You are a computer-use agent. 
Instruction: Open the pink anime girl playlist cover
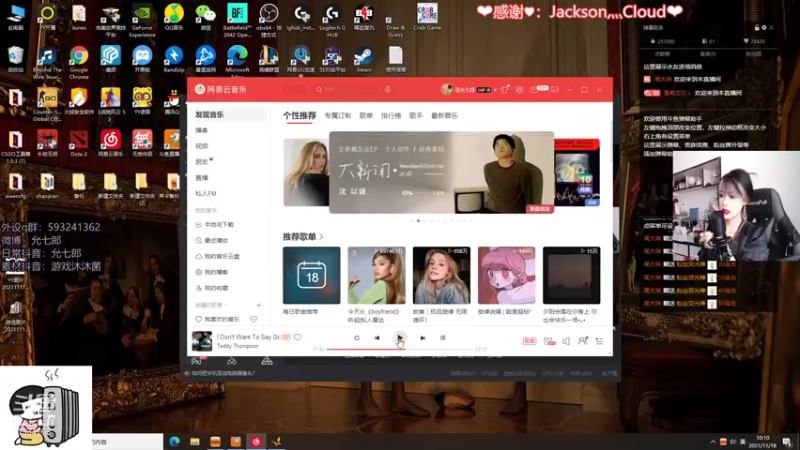[x=507, y=276]
